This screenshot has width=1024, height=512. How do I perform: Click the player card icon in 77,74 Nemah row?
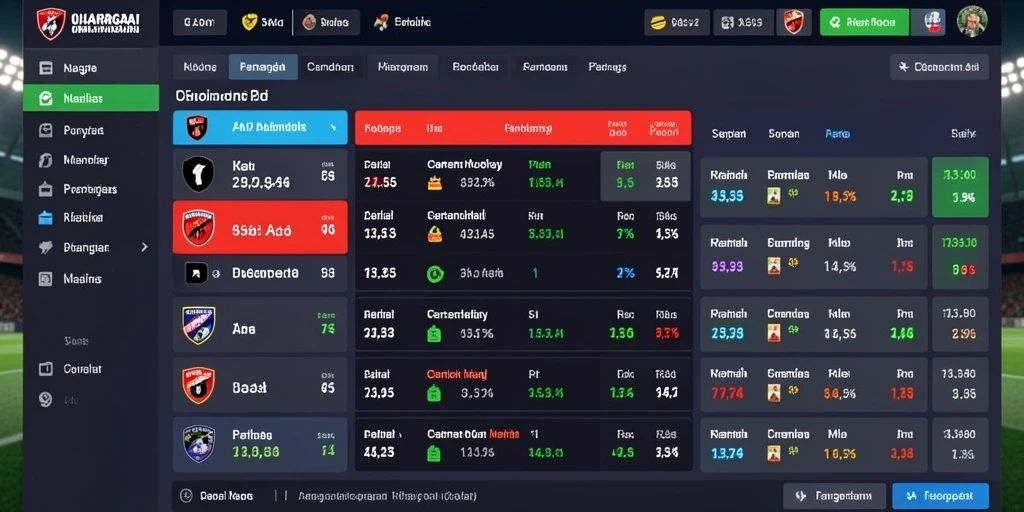(x=774, y=392)
